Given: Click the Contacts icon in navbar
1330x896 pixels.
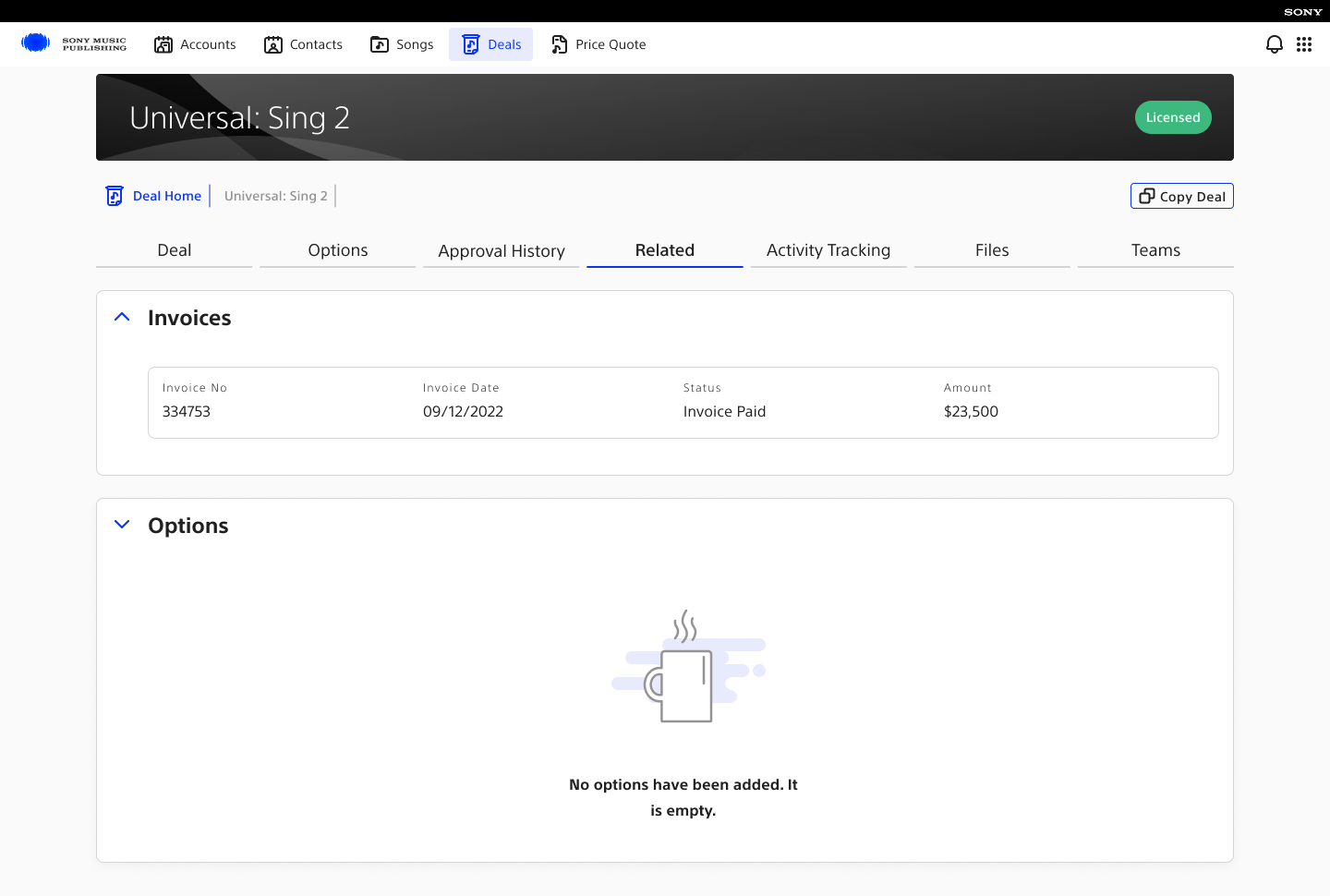Looking at the screenshot, I should (x=273, y=44).
